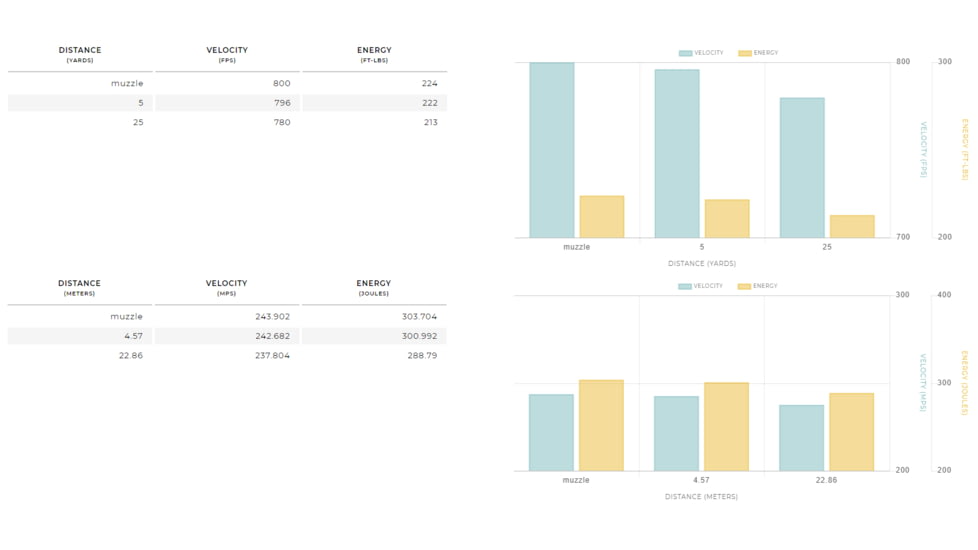Click the muzzle velocity bar in yards chart

pos(552,150)
